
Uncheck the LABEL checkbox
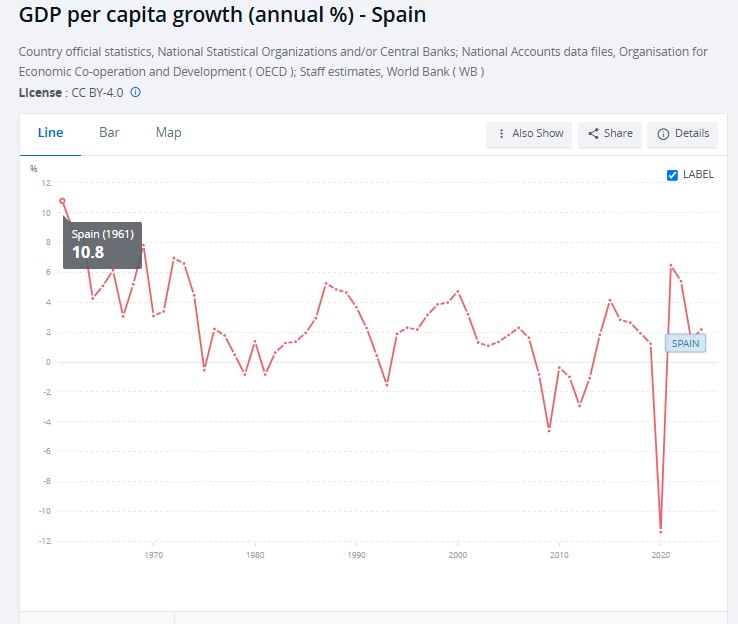point(672,175)
